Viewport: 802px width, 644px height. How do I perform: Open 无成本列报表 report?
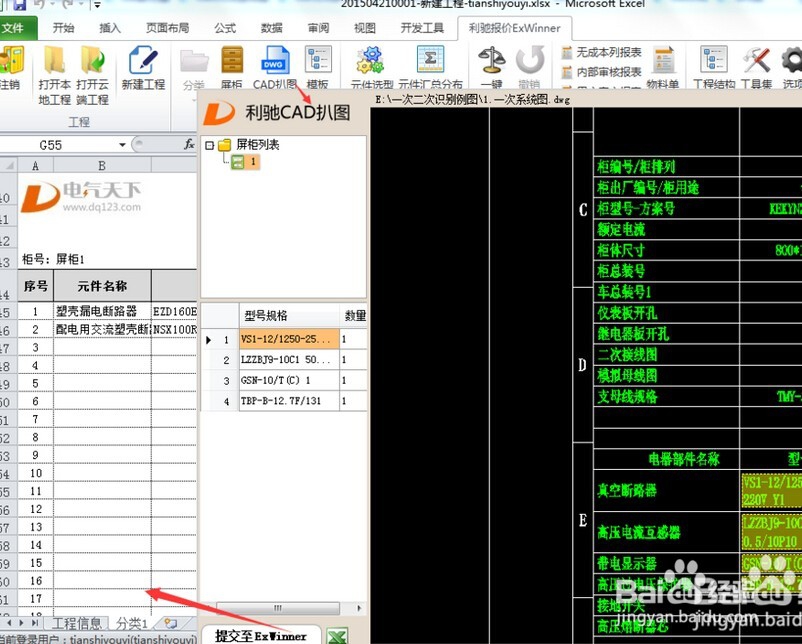click(602, 52)
